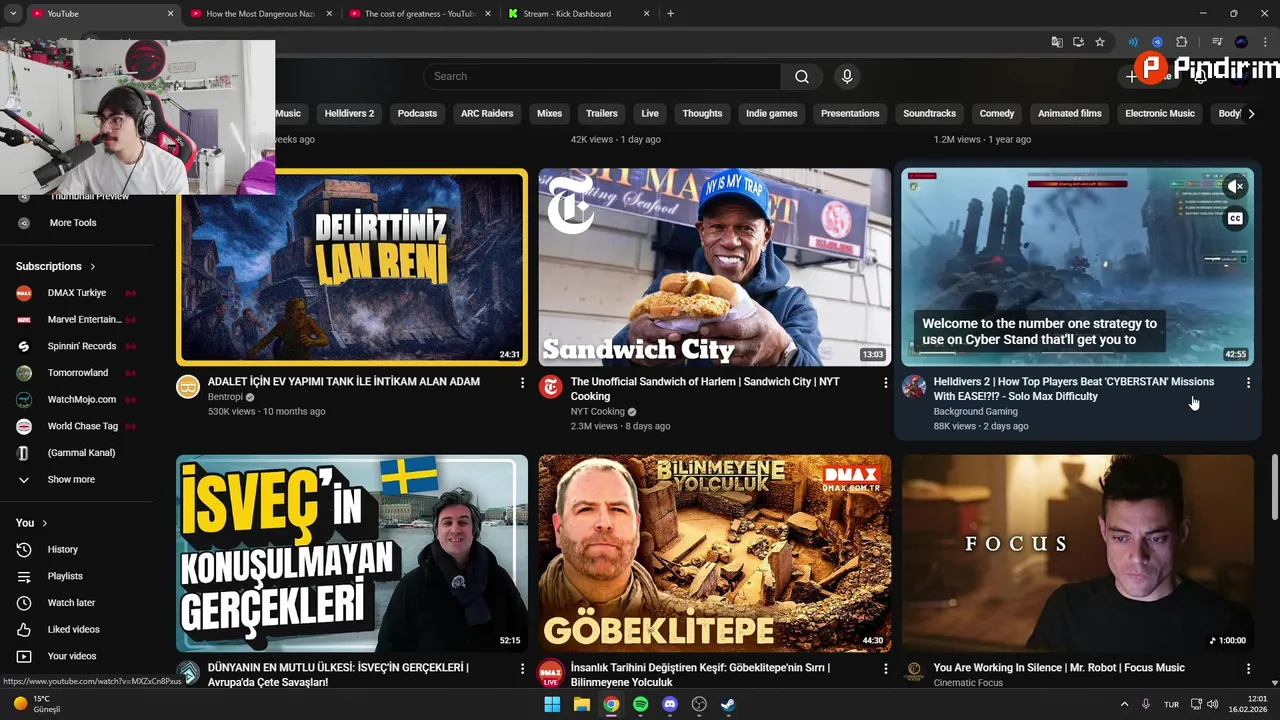Select the Mixes category chip
Screen dimensions: 1280x720
tap(550, 113)
